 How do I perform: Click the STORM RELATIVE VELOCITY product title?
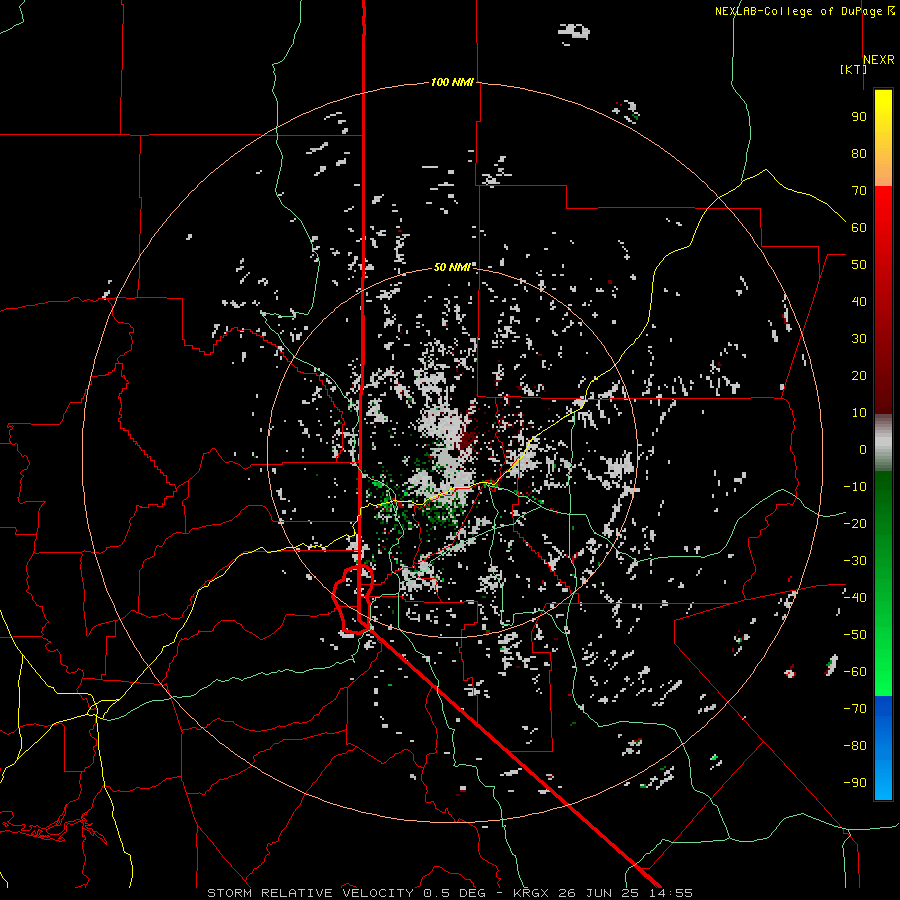coord(310,893)
